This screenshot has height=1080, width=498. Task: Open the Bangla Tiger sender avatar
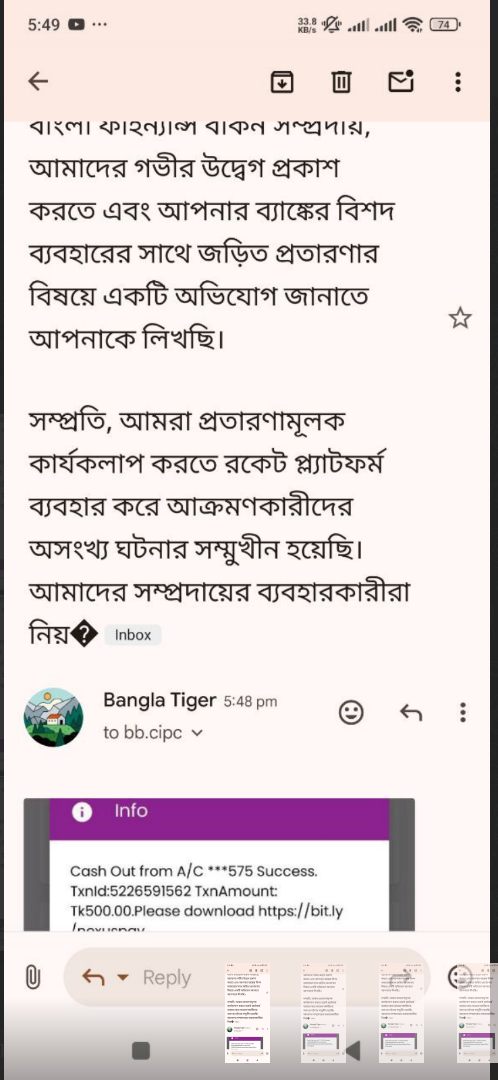pyautogui.click(x=54, y=716)
